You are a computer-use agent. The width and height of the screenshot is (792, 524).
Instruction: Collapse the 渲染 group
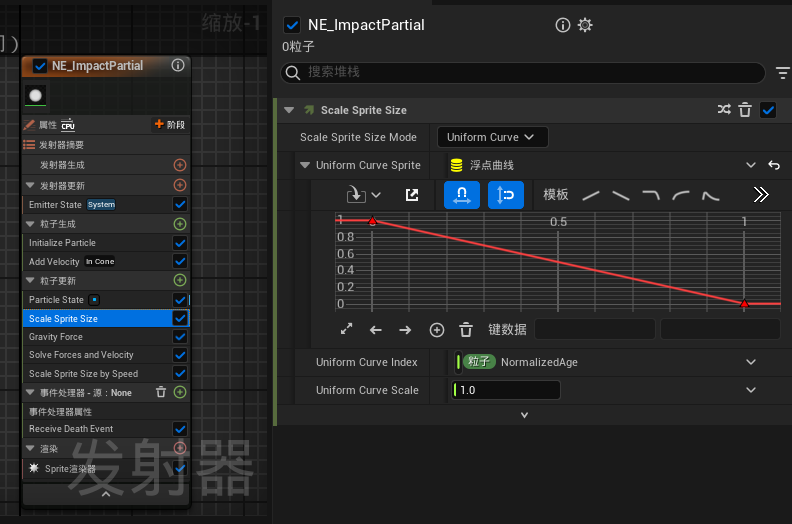30,448
